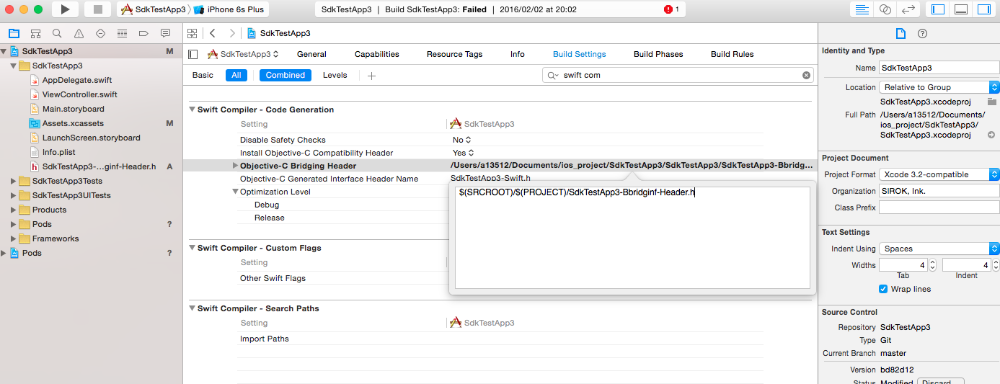
Task: Expand Objective-C Bridging Header setting
Action: pos(236,166)
